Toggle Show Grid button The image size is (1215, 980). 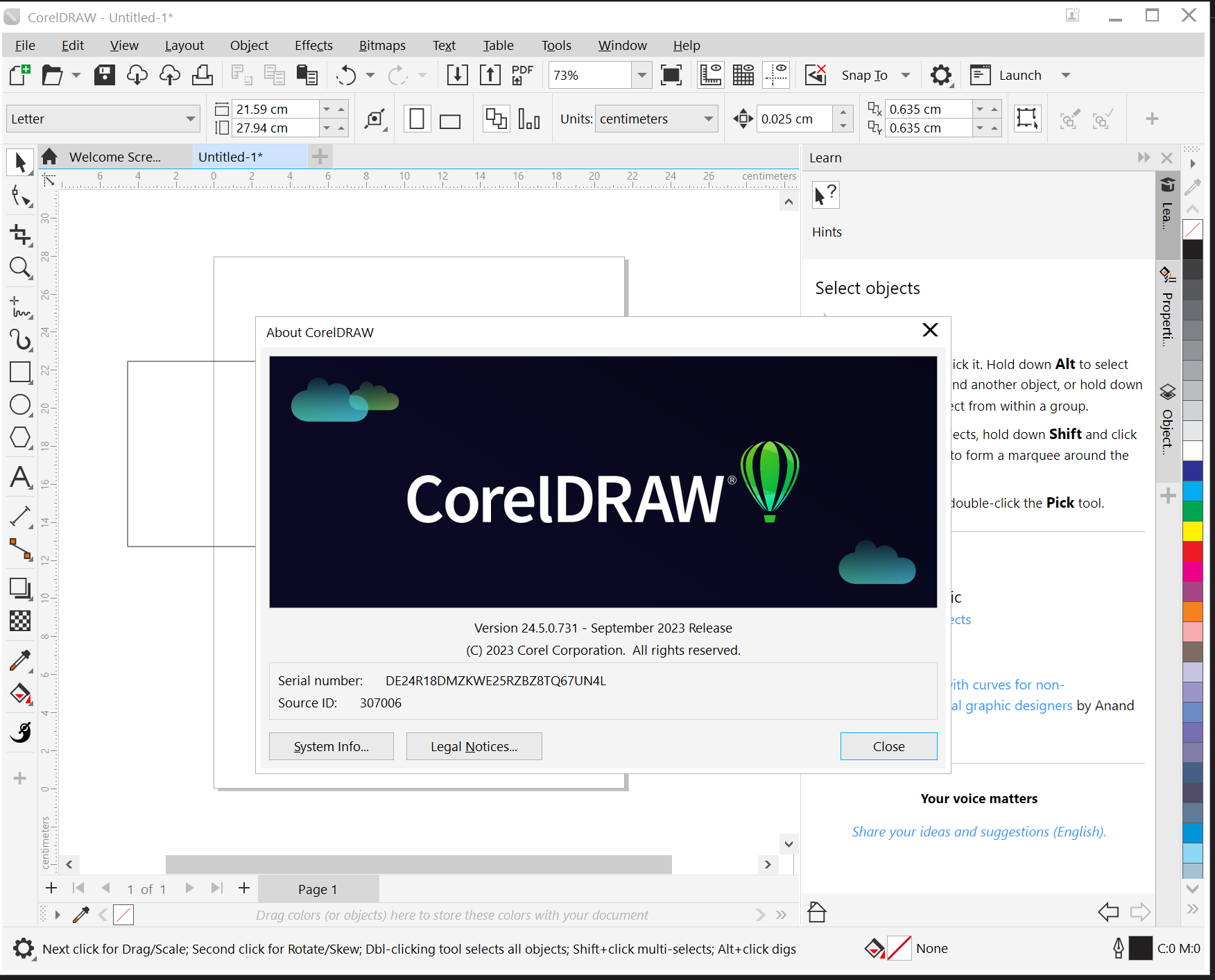[x=743, y=75]
